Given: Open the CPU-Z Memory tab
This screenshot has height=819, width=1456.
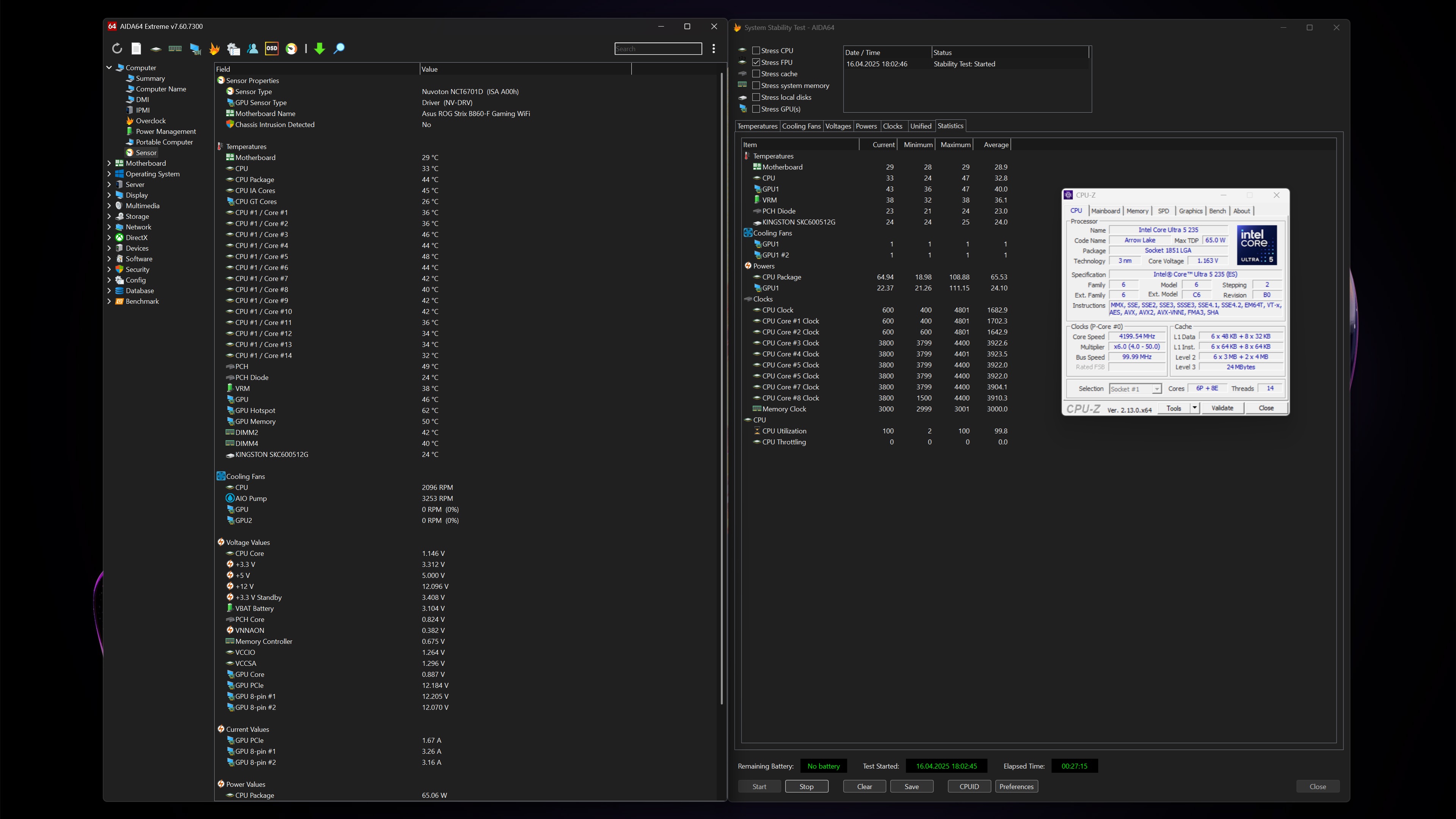Looking at the screenshot, I should click(1137, 211).
